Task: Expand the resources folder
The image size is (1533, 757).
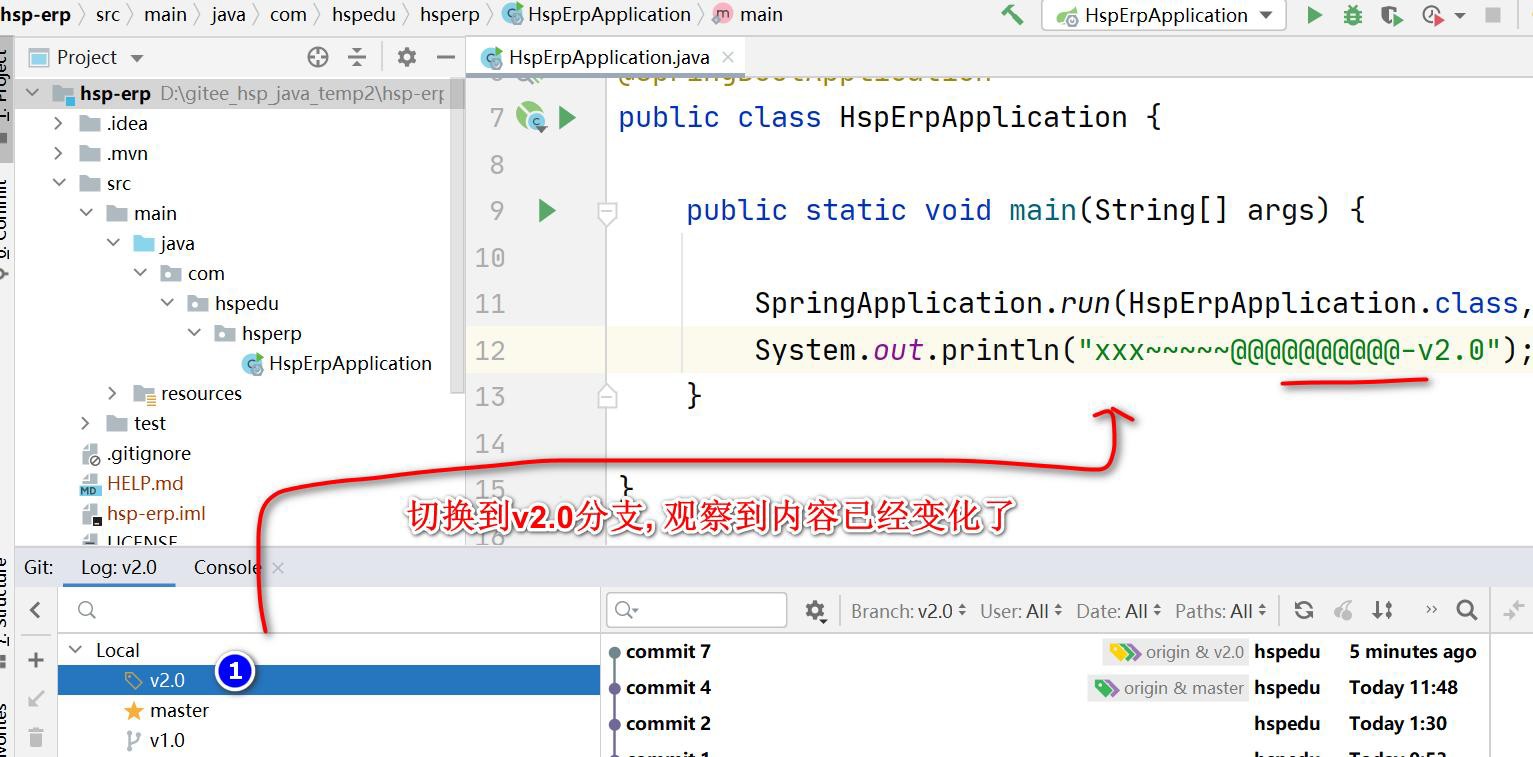Action: coord(113,393)
